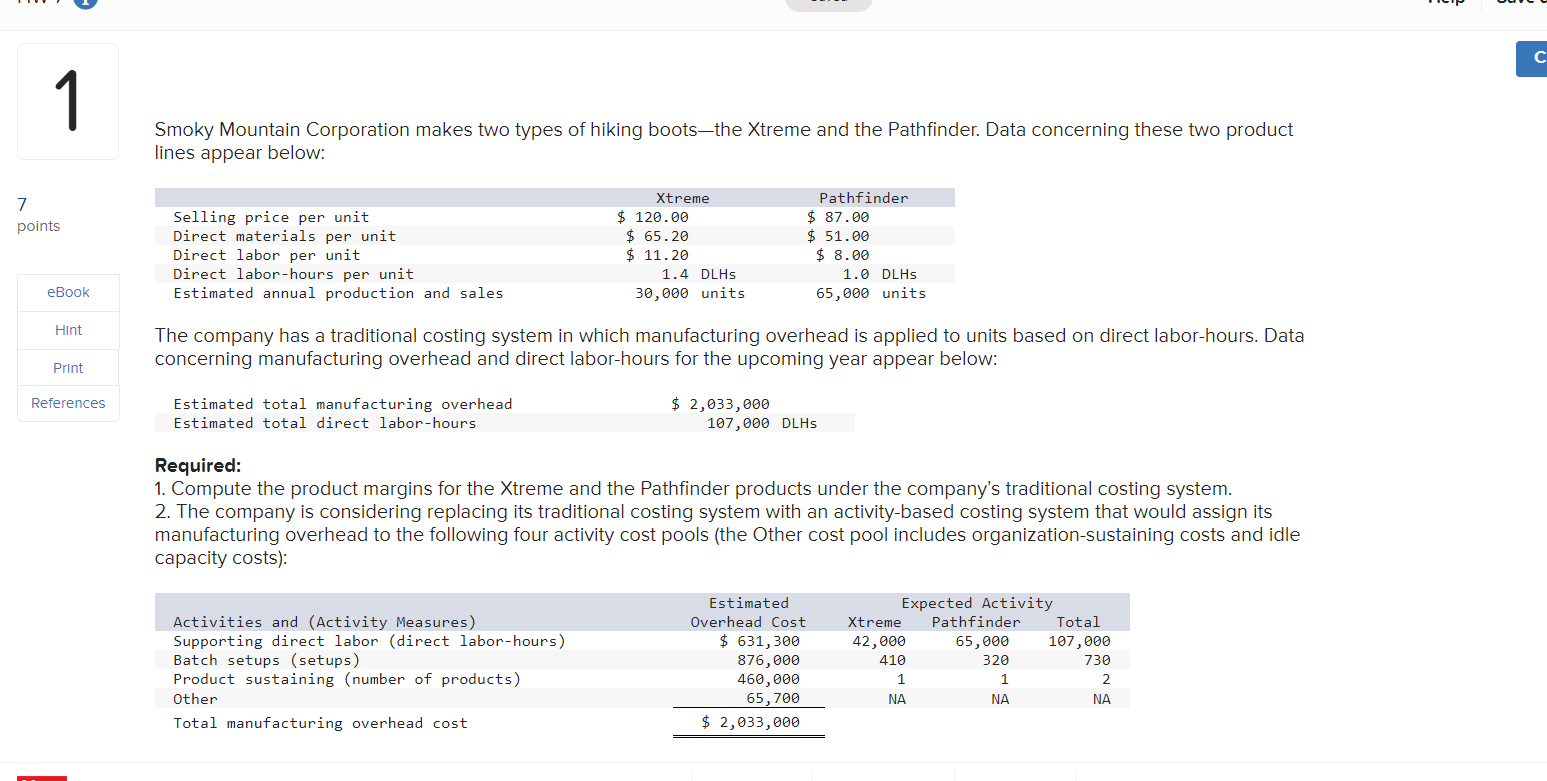The image size is (1547, 781).
Task: Click the 1.0 DLHs value
Action: [879, 274]
